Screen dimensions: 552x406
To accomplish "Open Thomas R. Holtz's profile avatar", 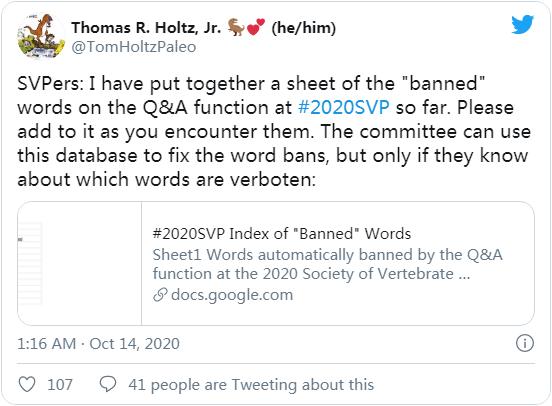I will coord(41,36).
